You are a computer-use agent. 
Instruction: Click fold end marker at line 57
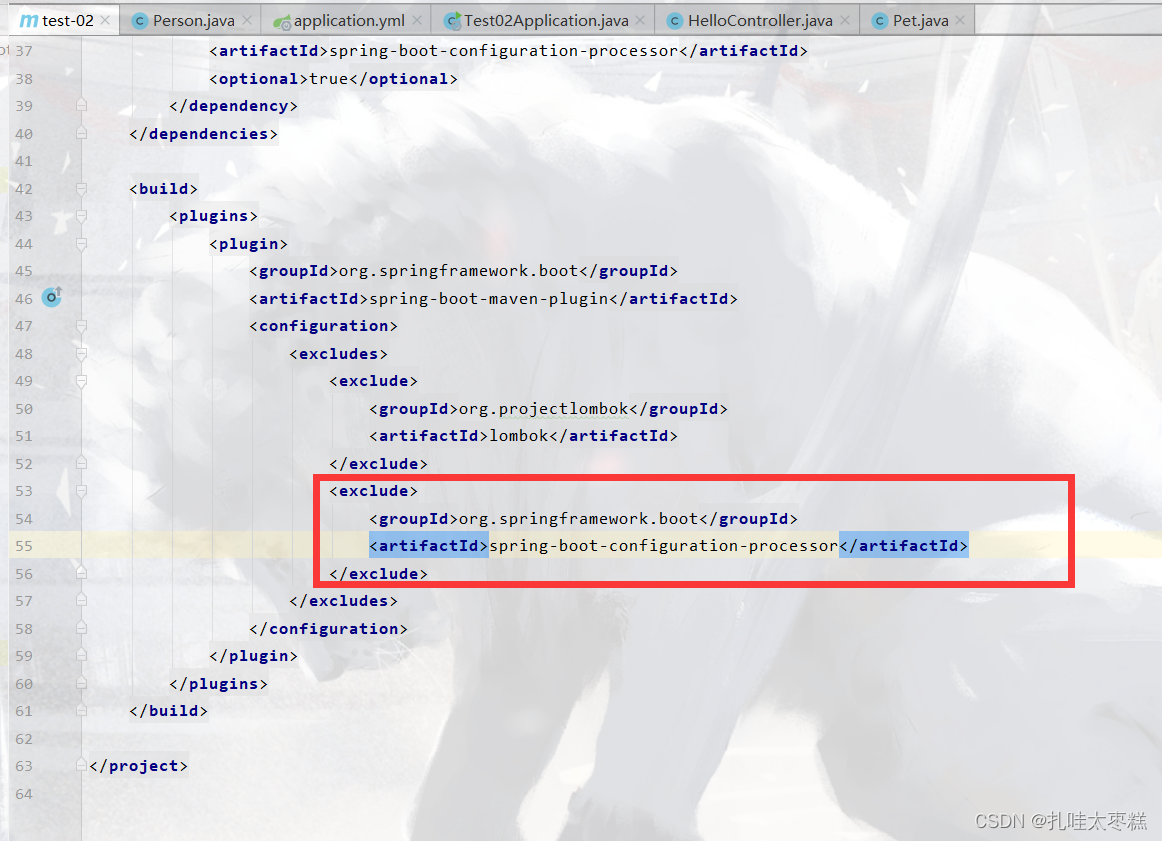pyautogui.click(x=82, y=600)
